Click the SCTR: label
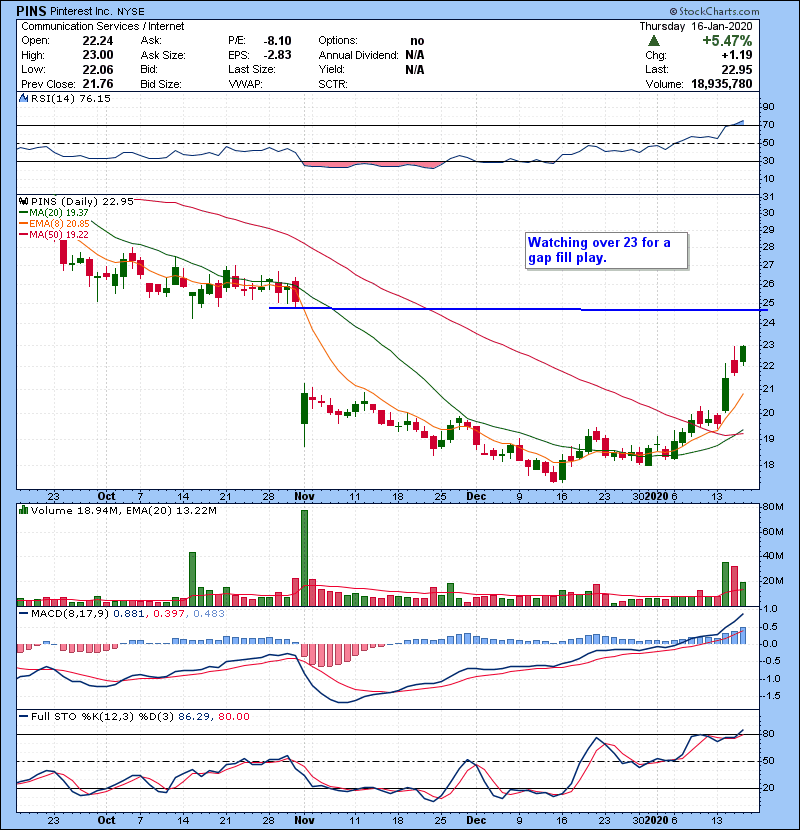800x830 pixels. (x=333, y=84)
